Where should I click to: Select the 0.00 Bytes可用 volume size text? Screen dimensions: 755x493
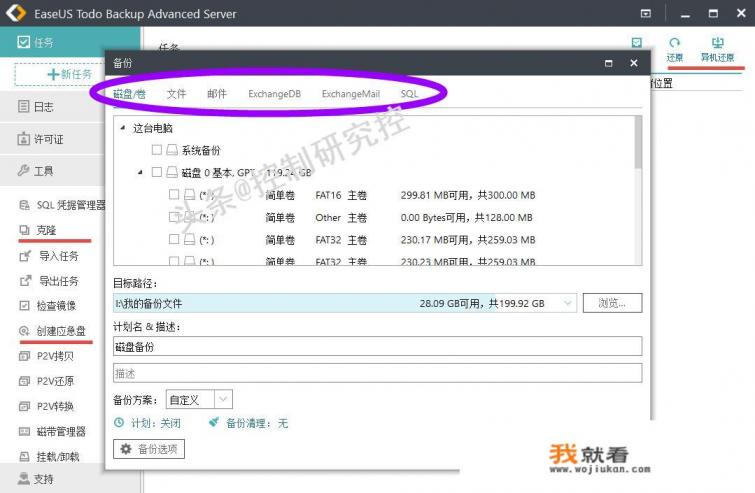(x=467, y=217)
